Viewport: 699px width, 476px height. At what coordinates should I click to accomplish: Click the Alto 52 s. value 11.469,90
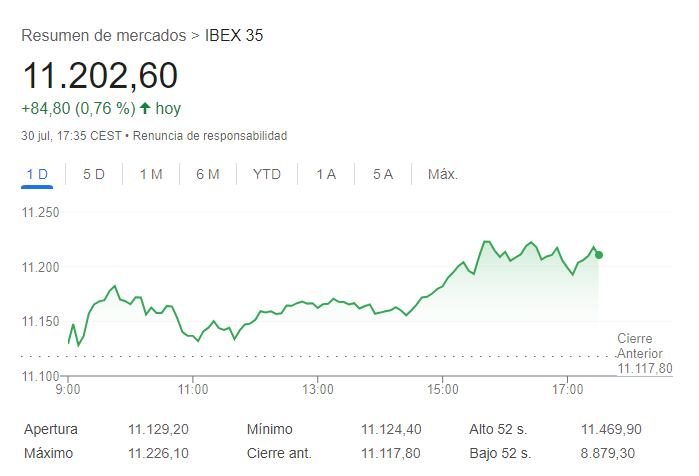(x=611, y=429)
